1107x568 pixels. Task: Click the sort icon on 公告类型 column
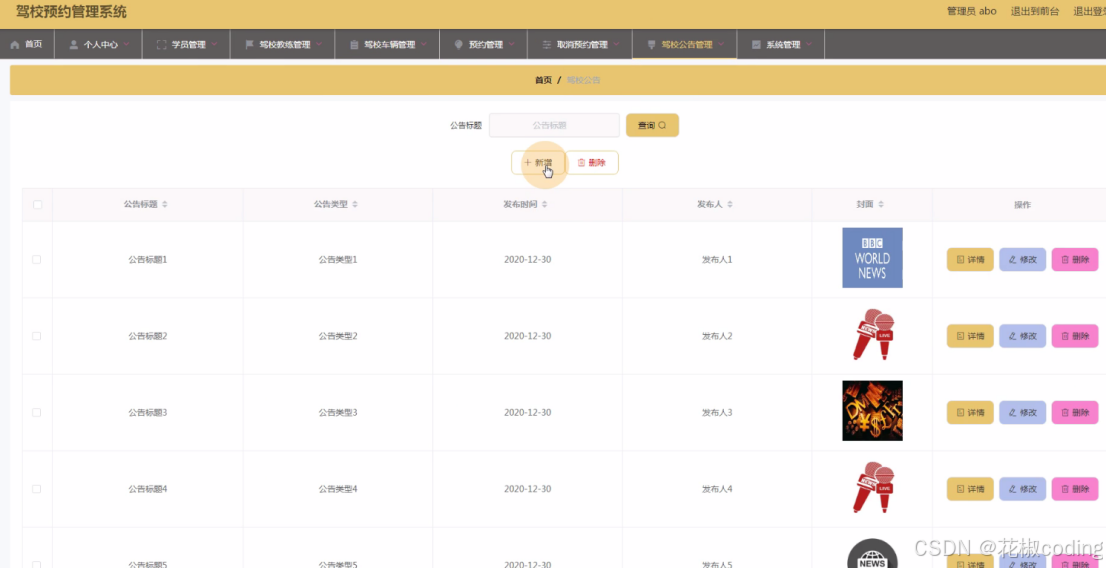pos(355,204)
